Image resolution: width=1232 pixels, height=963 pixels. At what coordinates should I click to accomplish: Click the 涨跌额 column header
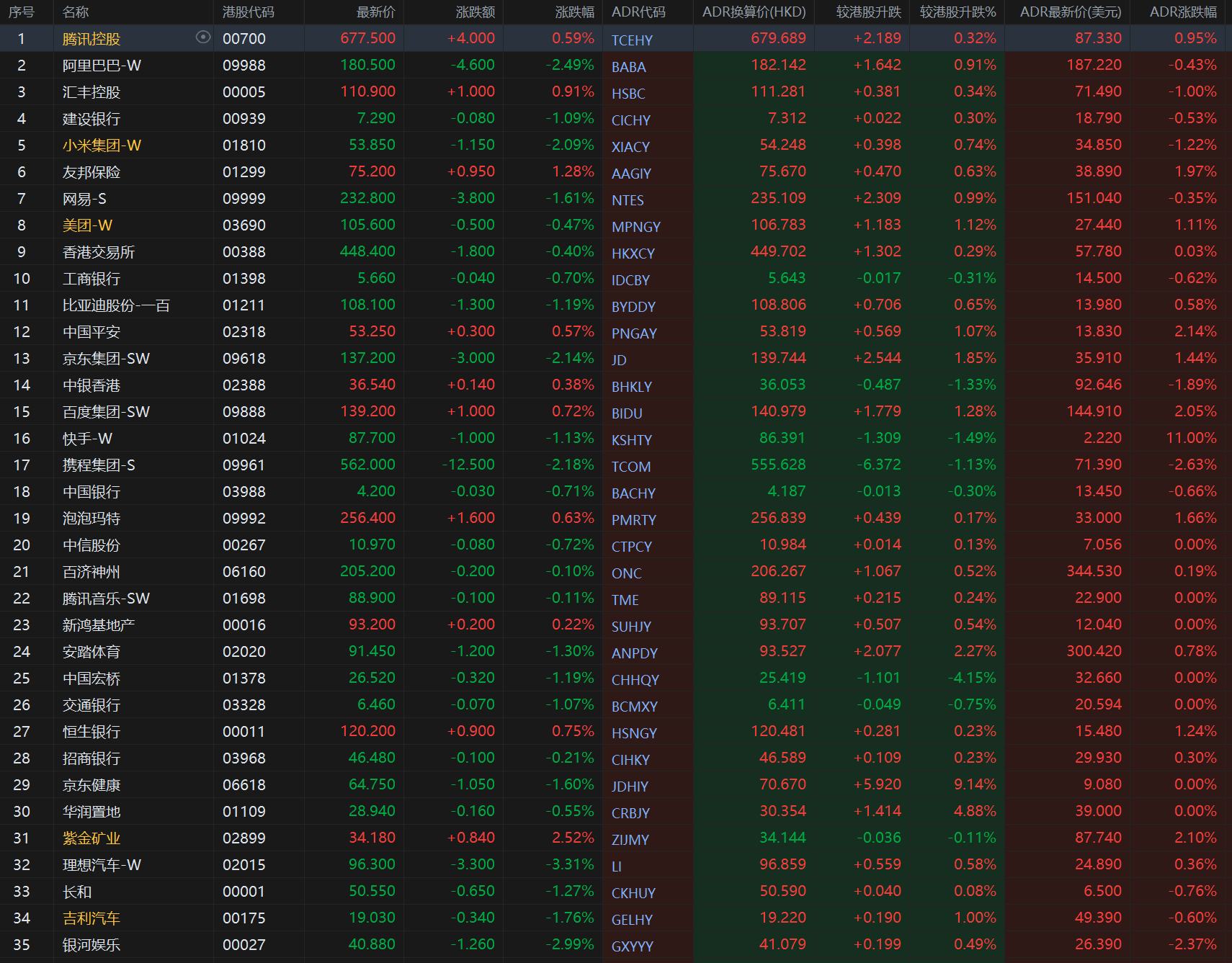pos(475,12)
